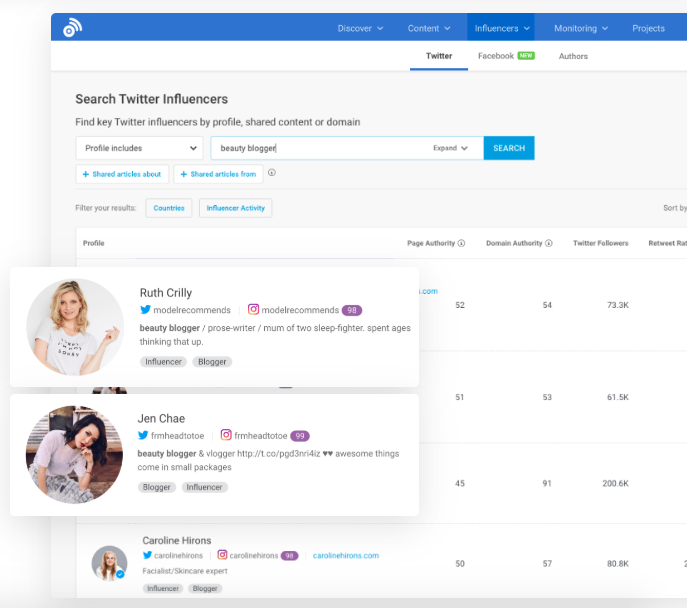Click the name Caroline Hirons
Image resolution: width=687 pixels, height=608 pixels.
click(177, 540)
